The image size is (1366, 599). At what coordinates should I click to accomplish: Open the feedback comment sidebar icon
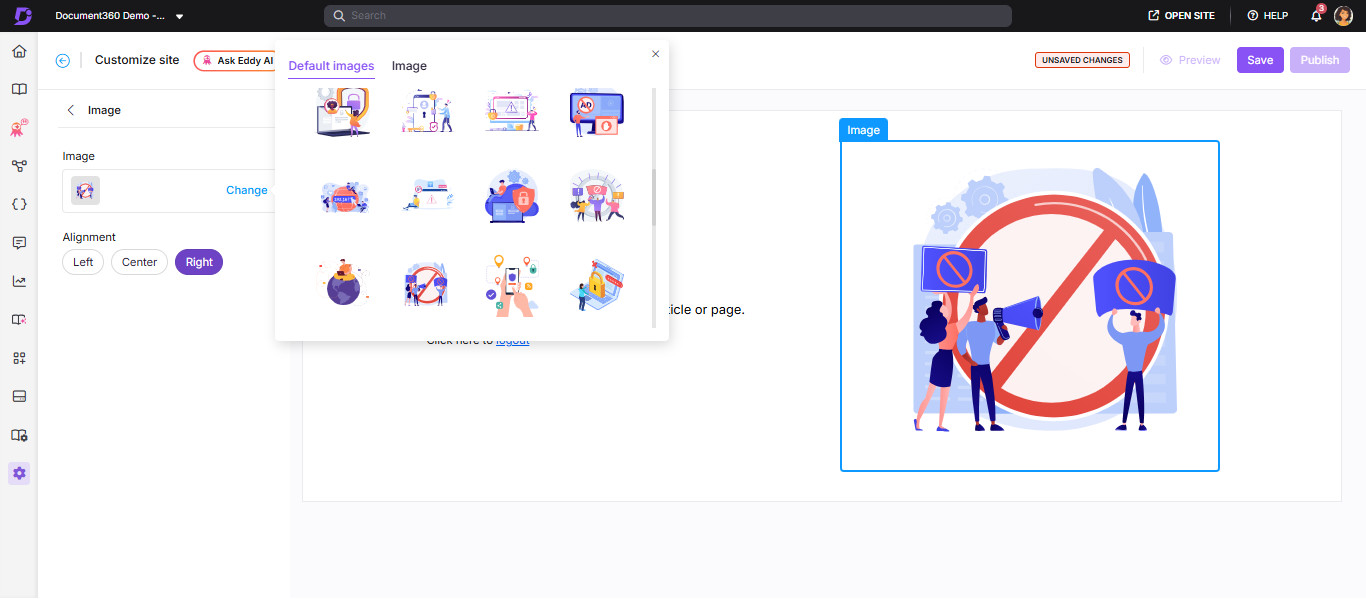(19, 243)
